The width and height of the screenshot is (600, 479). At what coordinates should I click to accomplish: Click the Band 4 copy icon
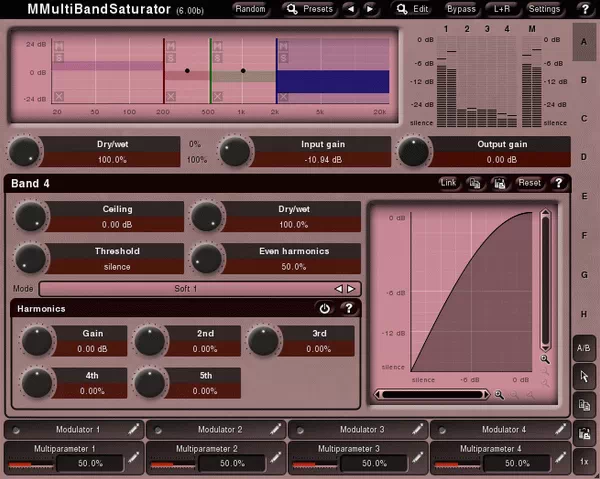(475, 183)
